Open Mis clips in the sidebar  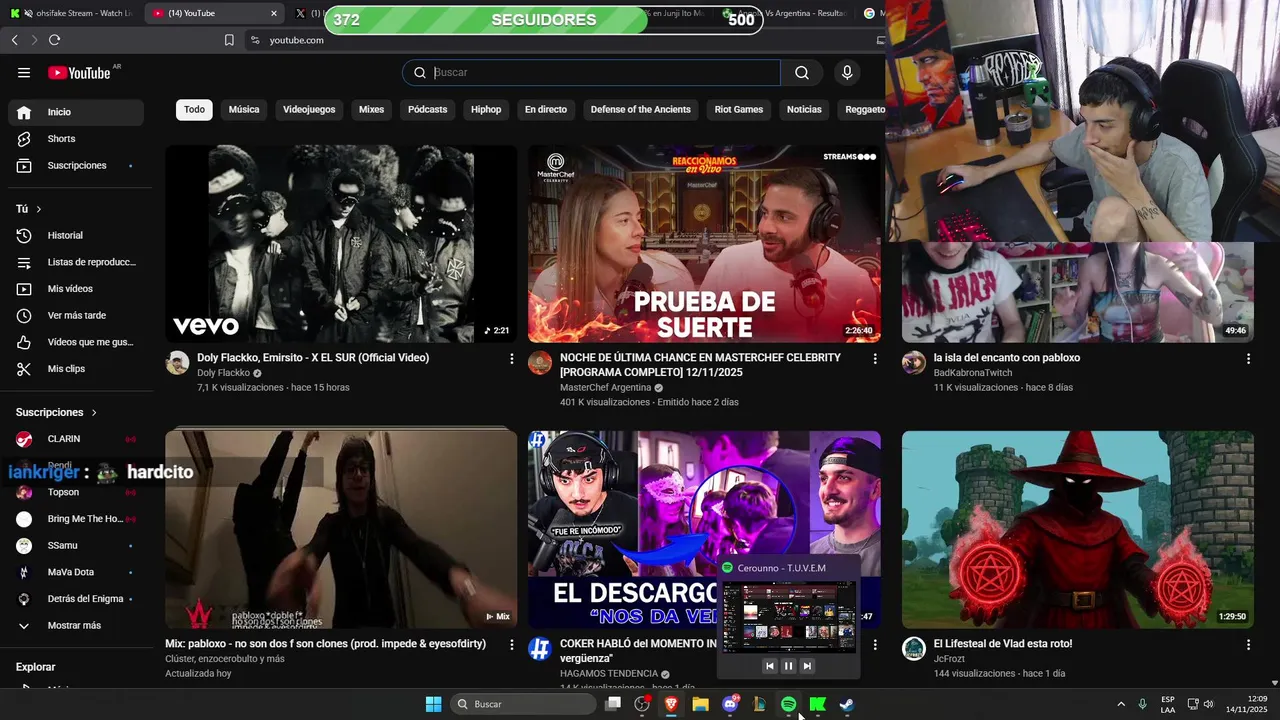pos(76,369)
